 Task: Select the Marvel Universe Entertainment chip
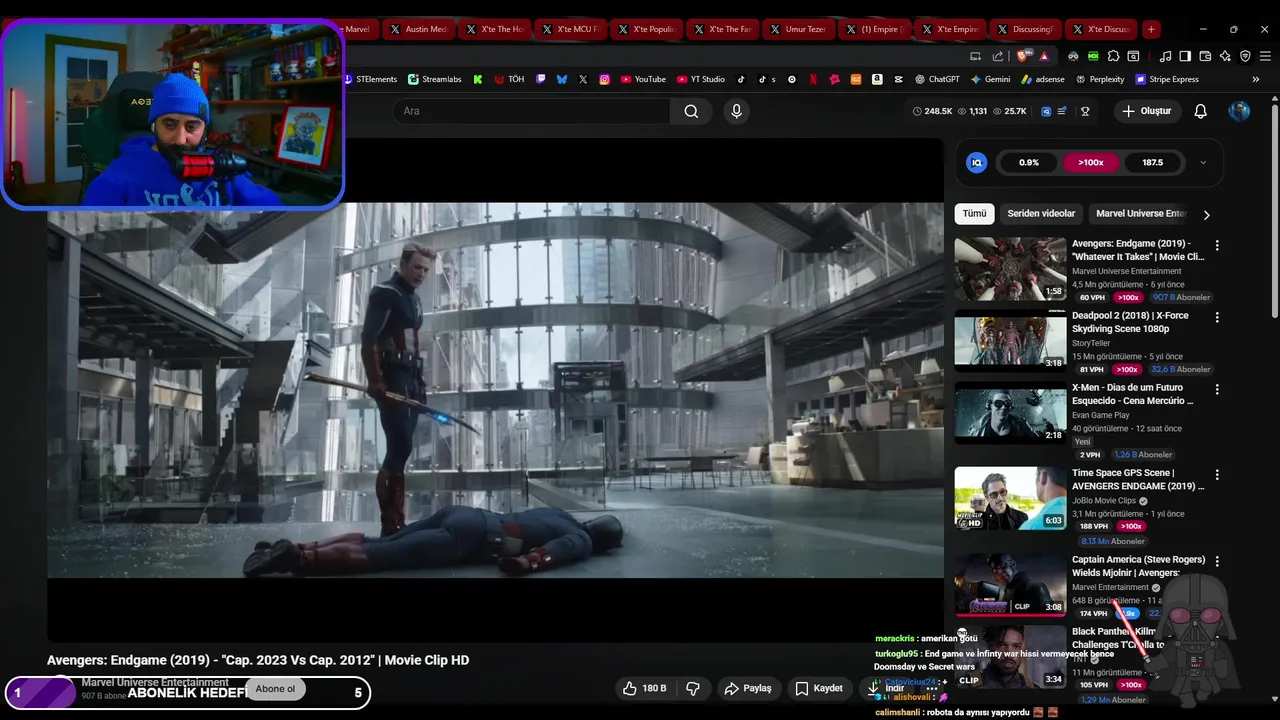coord(1140,213)
